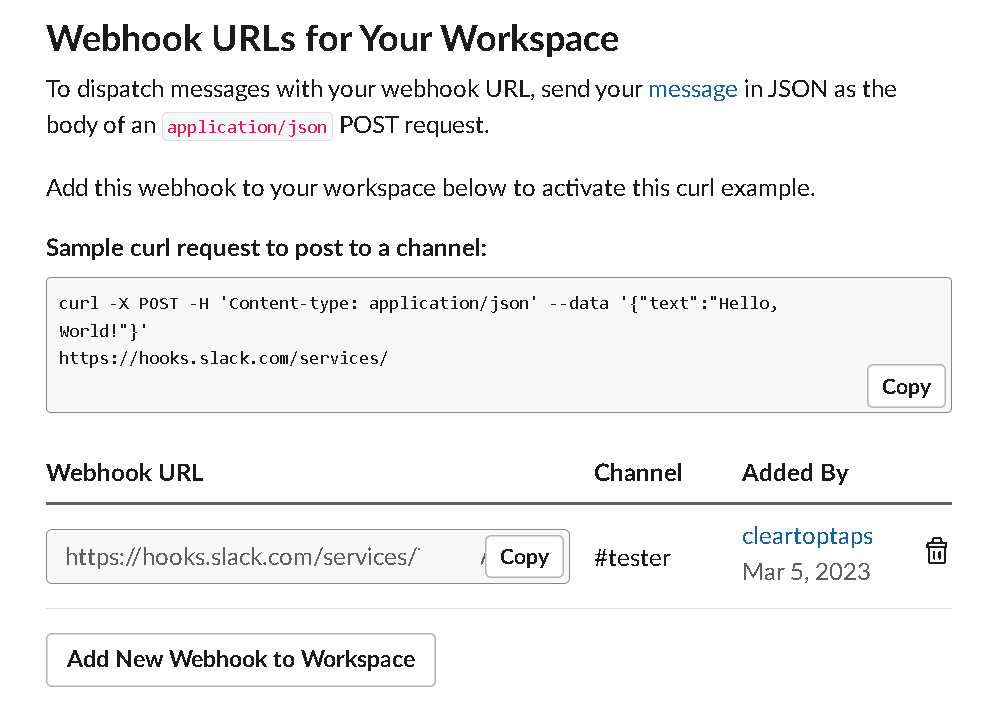Click the "Add this webhook" instruction paragraph
This screenshot has height=726, width=994.
point(430,188)
